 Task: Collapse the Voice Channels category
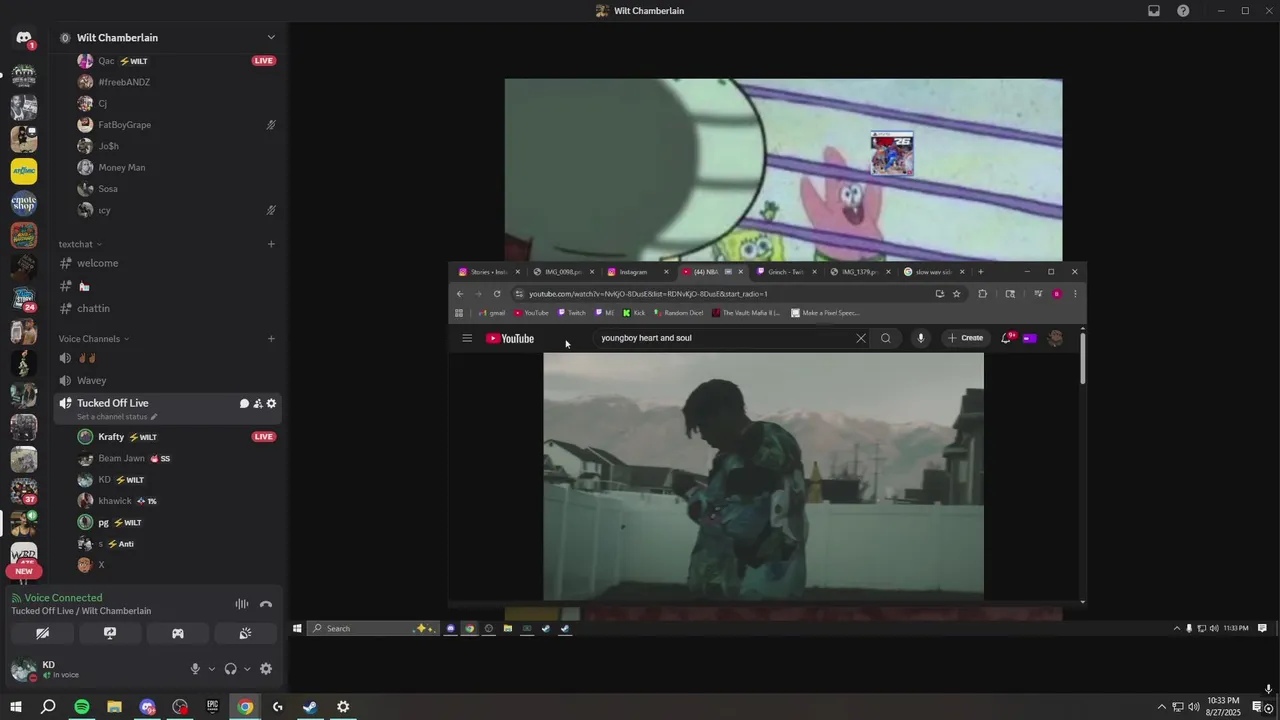tap(94, 339)
